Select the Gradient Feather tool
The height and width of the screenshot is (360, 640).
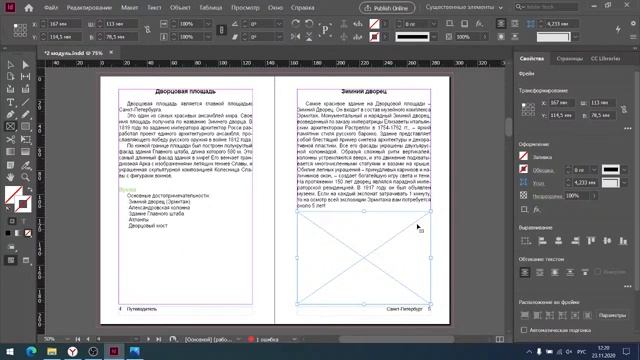pos(25,152)
